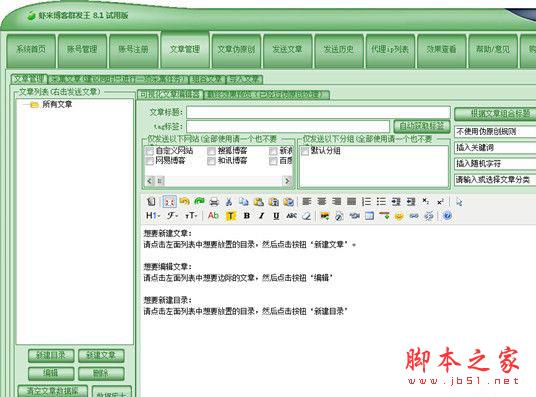This screenshot has height=397, width=536.
Task: Apply bold formatting with the B icon
Action: [x=246, y=216]
